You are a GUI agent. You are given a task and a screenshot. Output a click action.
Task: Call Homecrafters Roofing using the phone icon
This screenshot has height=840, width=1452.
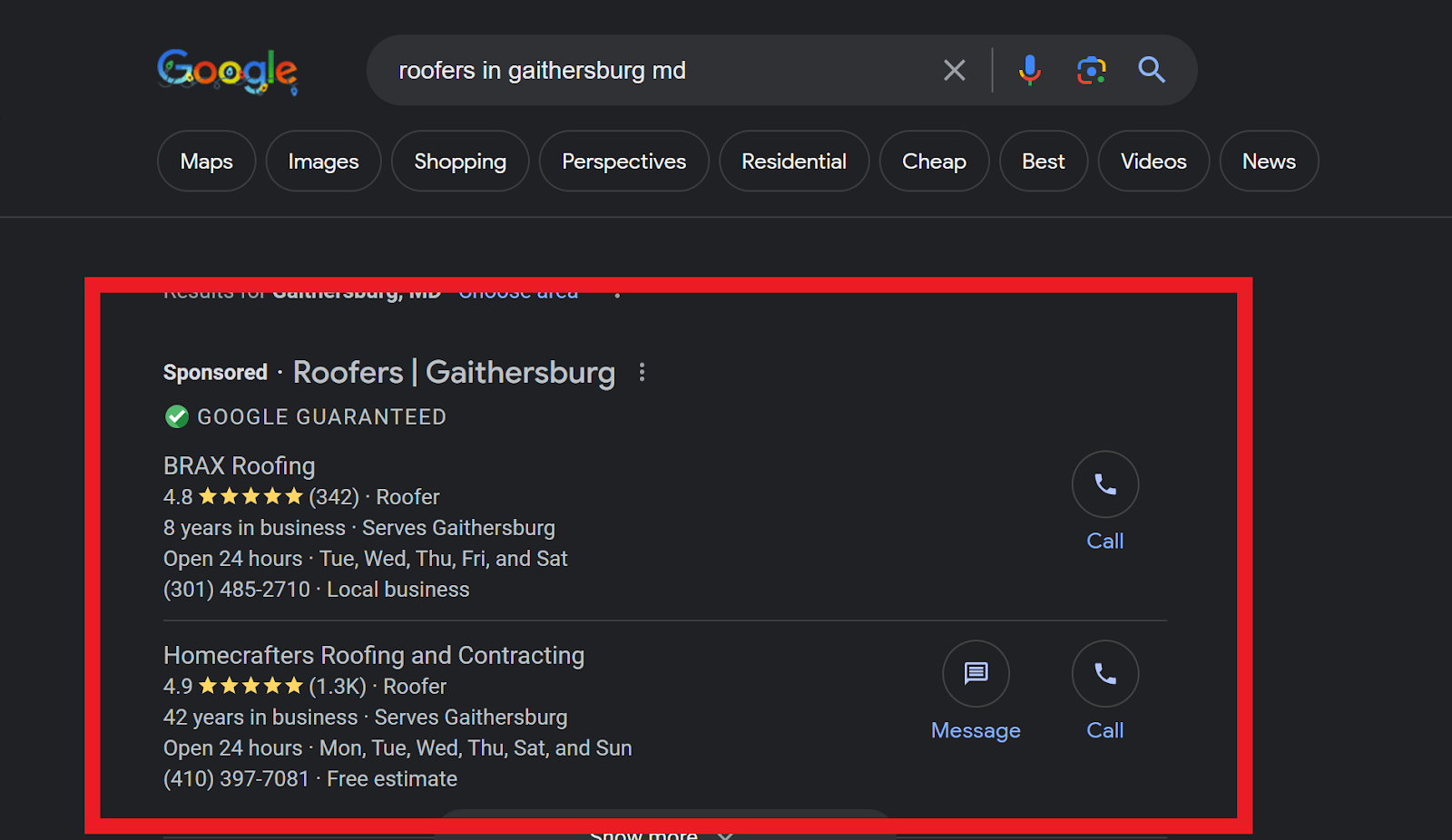[1104, 674]
